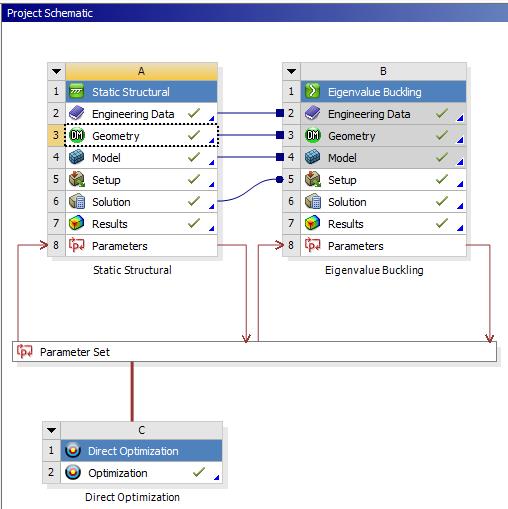
Task: Click the Solution calculator icon in system A
Action: tap(77, 201)
